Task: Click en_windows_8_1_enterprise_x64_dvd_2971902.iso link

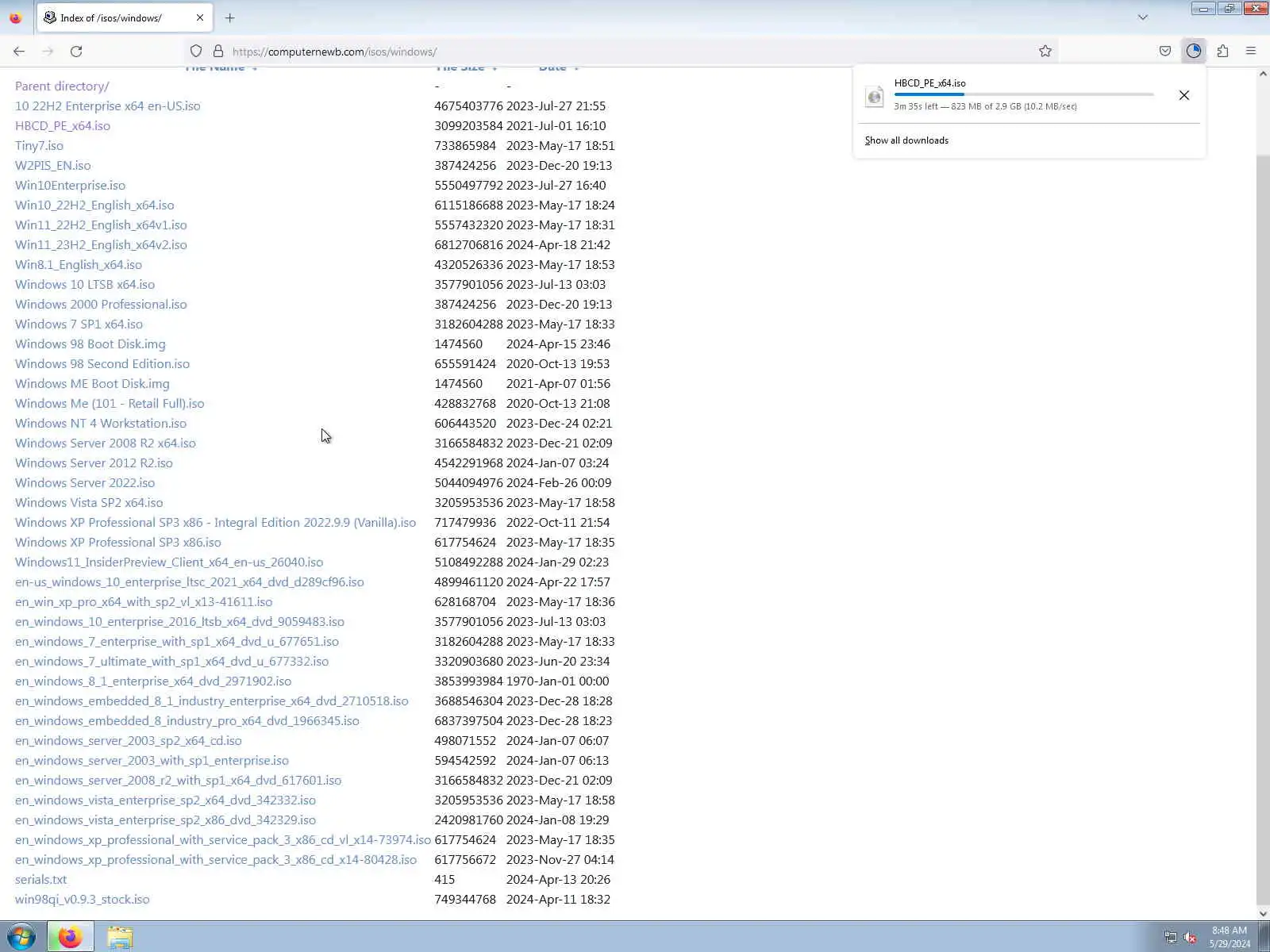Action: [153, 681]
